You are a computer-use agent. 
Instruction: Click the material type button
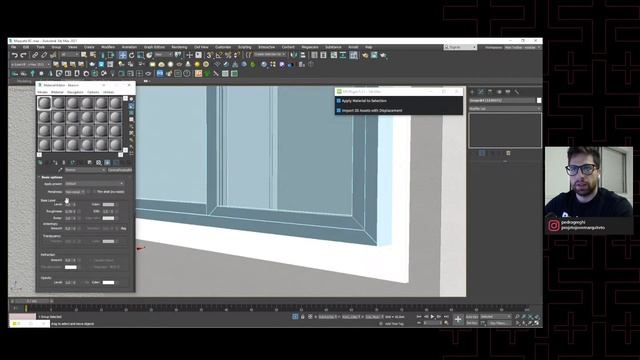(x=120, y=170)
